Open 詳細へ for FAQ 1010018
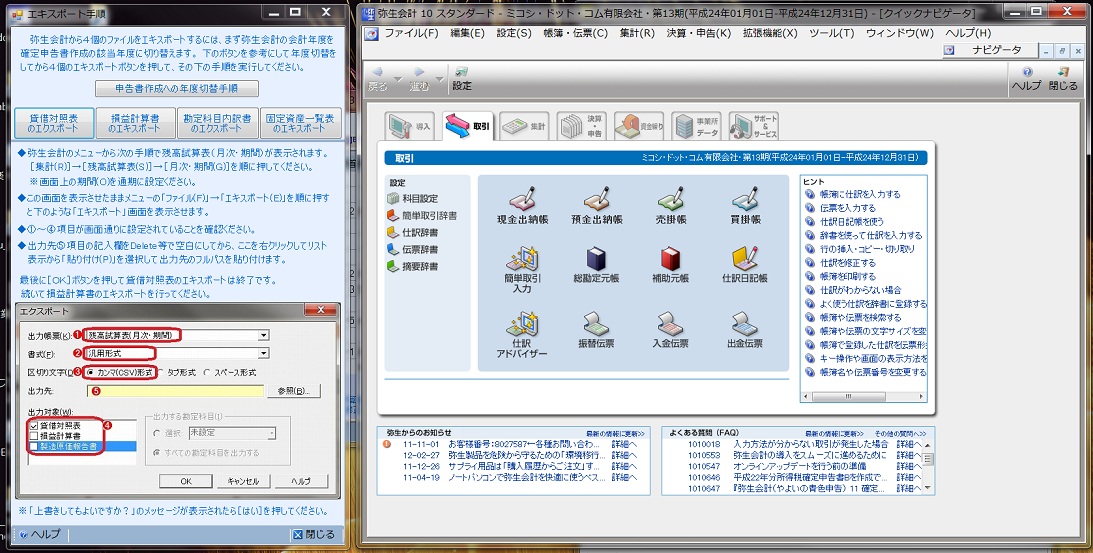This screenshot has height=553, width=1093. tap(909, 444)
